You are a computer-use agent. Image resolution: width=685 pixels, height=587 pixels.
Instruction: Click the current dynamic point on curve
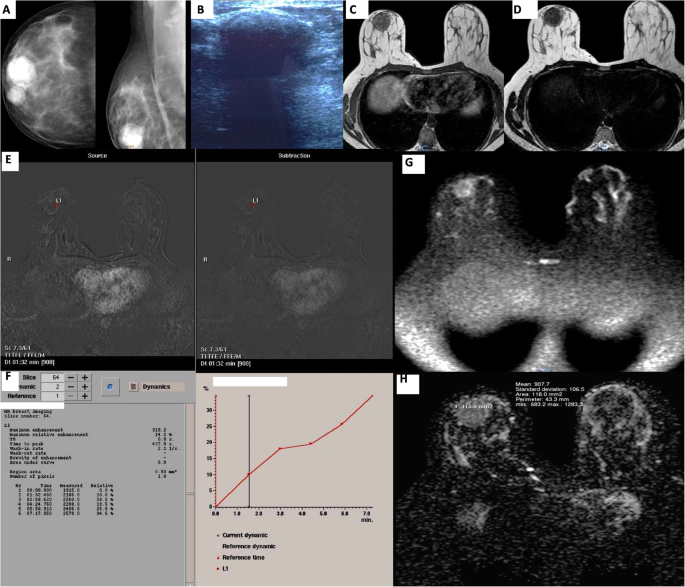249,474
